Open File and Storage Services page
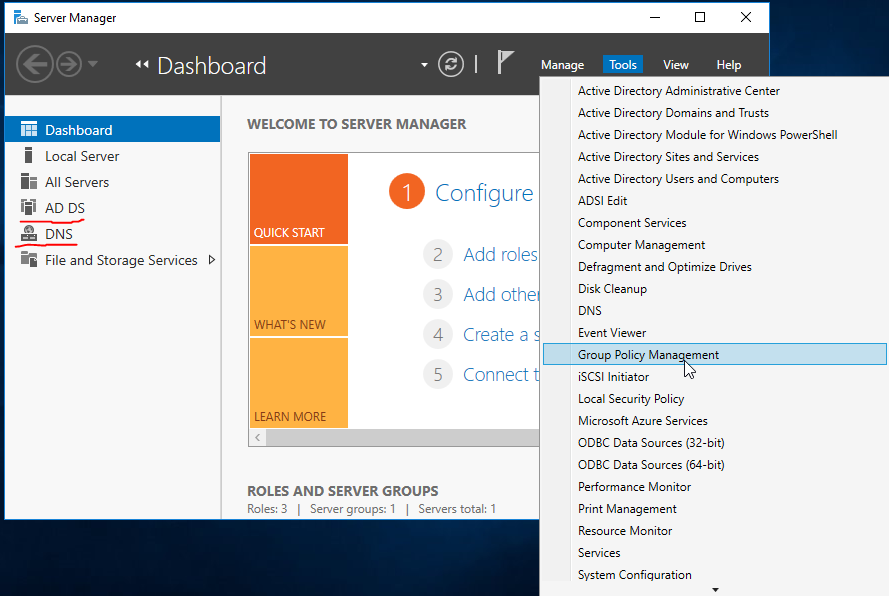 [112, 260]
